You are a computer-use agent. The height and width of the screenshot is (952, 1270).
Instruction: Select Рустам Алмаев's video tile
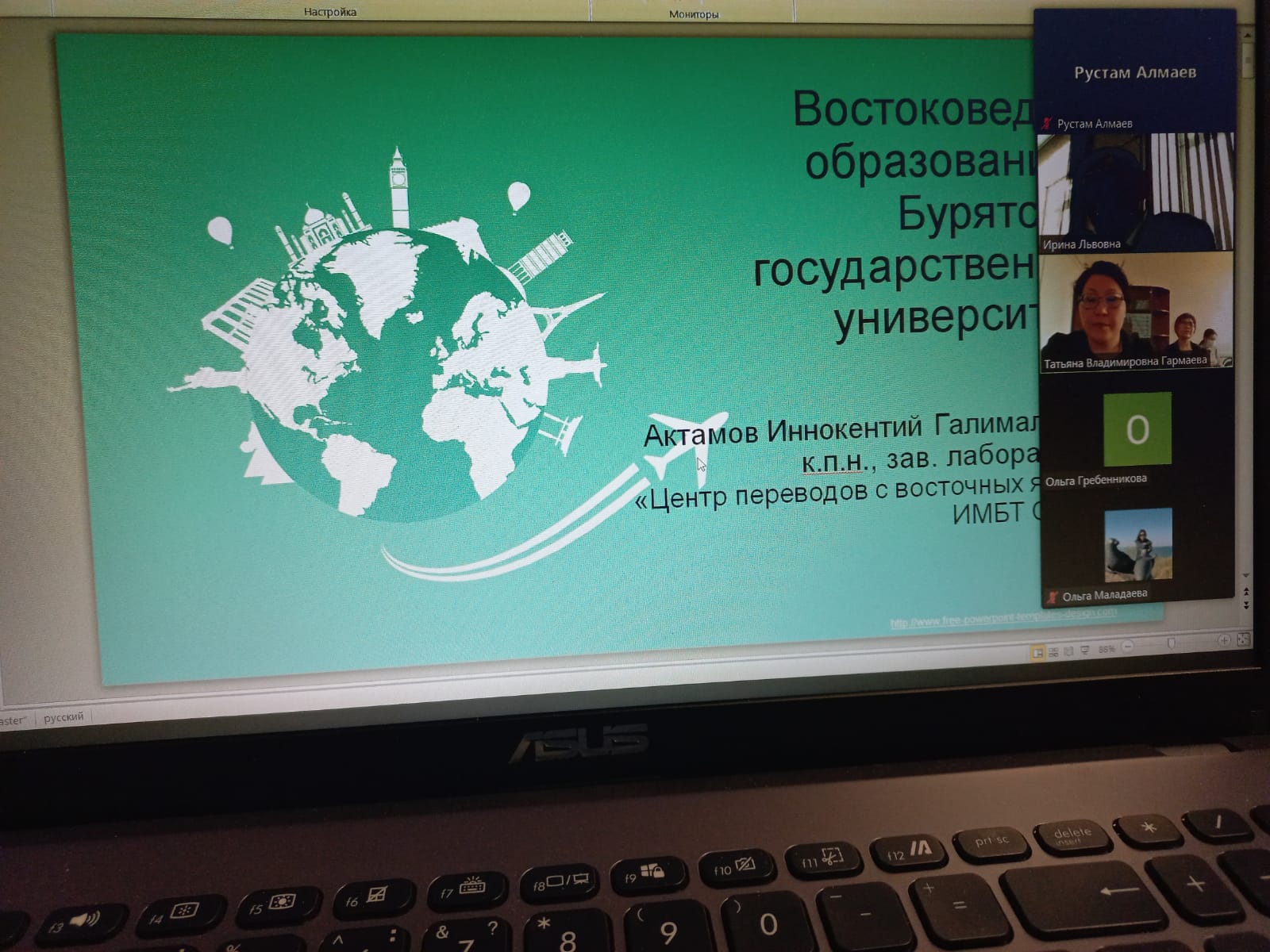(x=1134, y=73)
